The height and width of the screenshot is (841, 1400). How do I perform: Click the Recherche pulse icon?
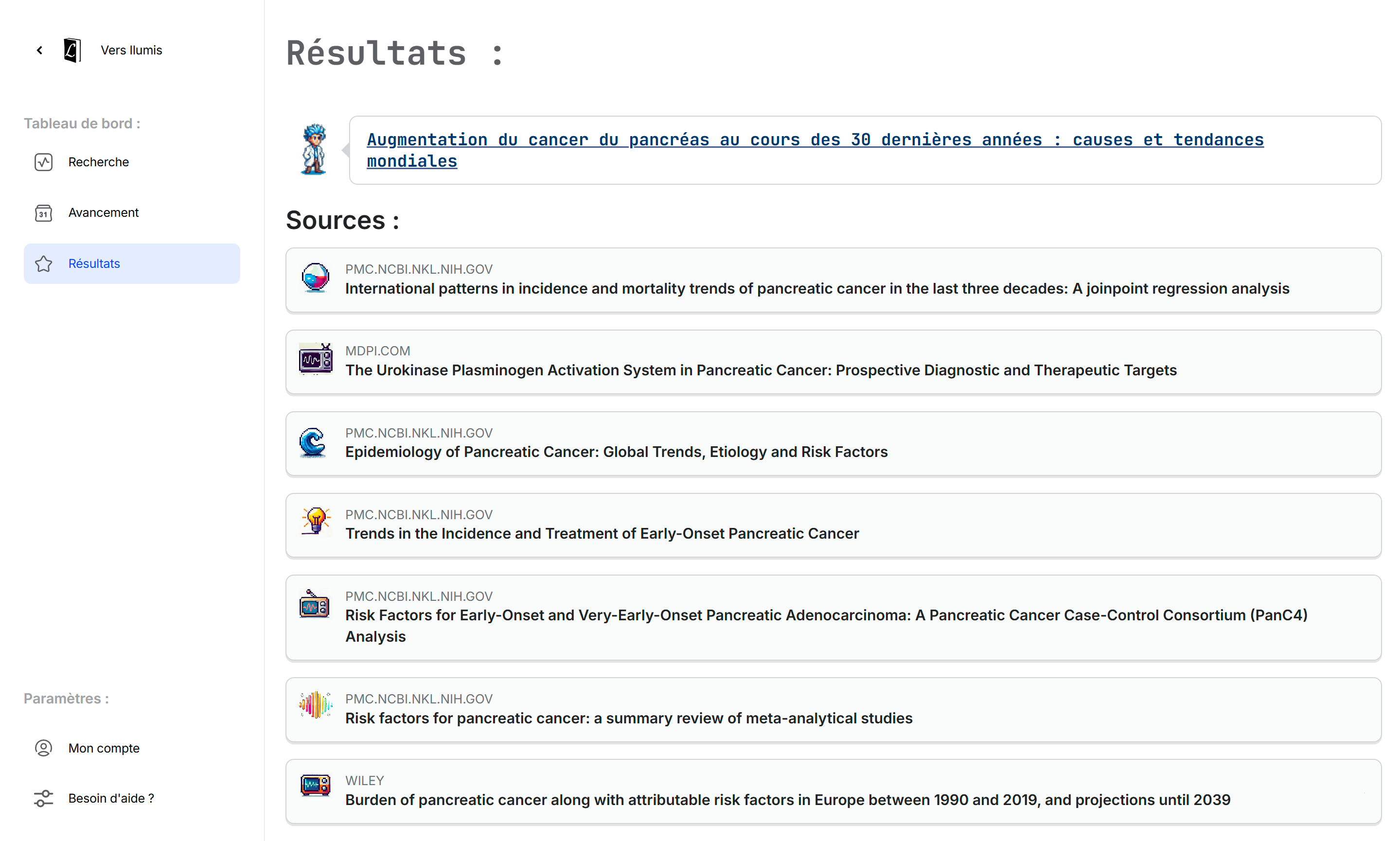coord(44,162)
